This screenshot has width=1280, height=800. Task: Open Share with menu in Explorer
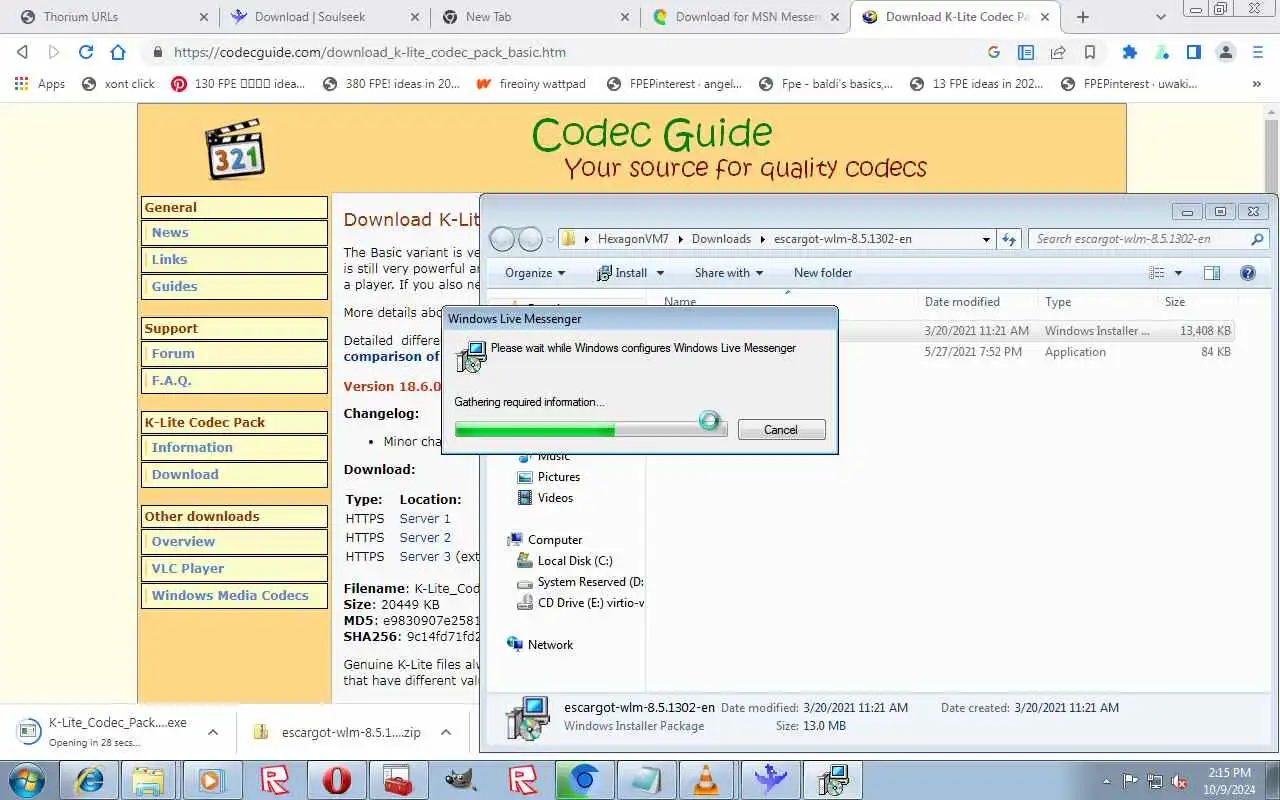728,273
